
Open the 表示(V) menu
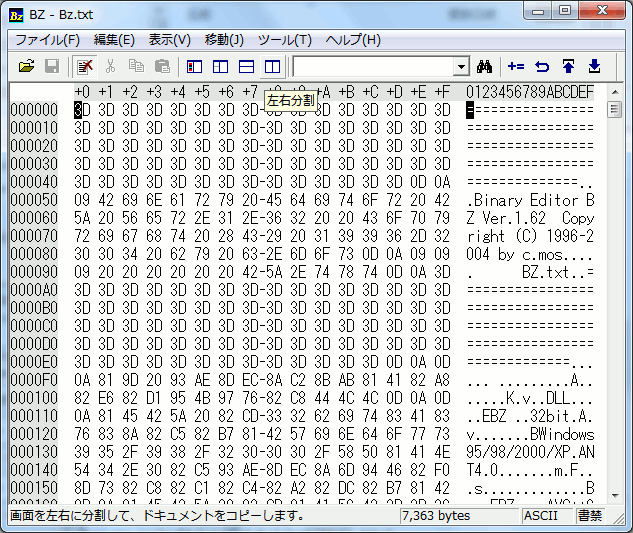click(169, 40)
